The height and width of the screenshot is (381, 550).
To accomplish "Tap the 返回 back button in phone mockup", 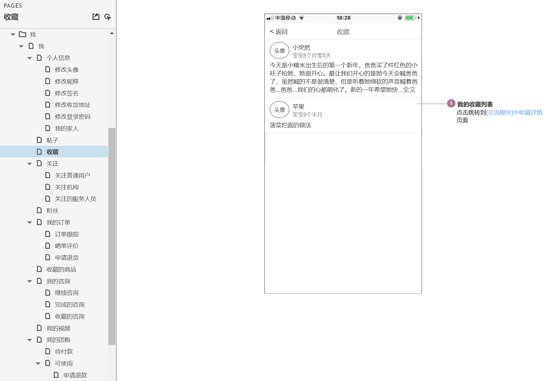I will [x=279, y=32].
